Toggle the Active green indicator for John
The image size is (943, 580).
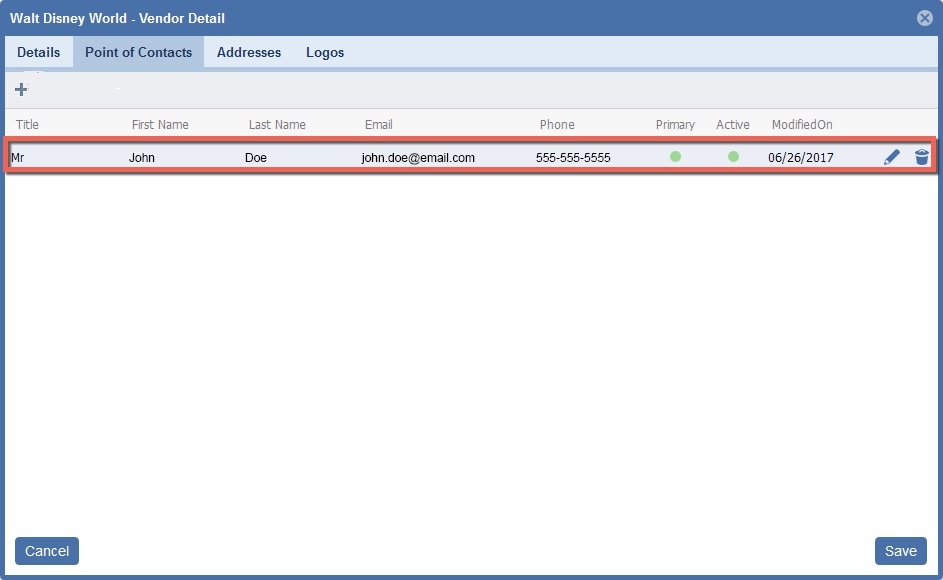[x=733, y=156]
